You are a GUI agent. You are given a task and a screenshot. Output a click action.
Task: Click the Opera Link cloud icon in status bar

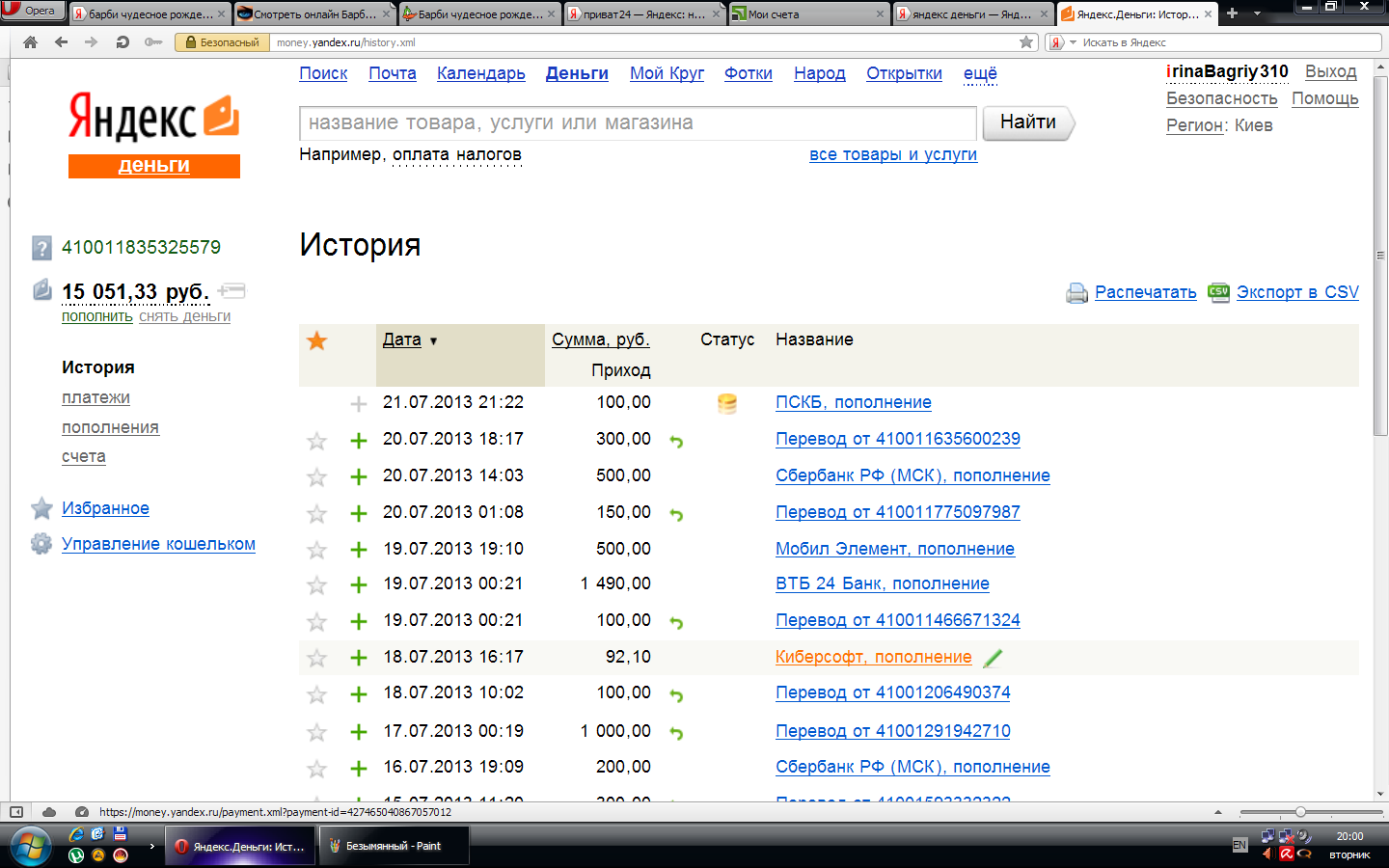click(x=49, y=812)
